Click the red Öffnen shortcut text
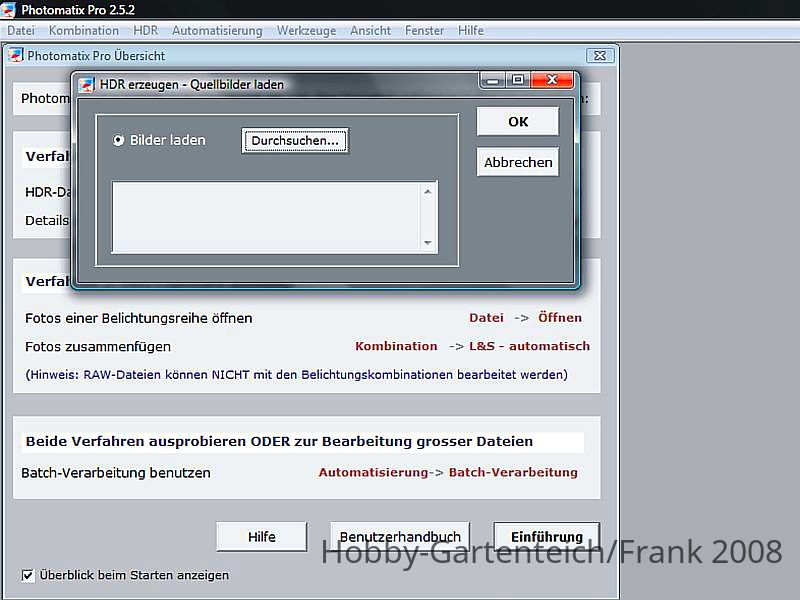 560,317
